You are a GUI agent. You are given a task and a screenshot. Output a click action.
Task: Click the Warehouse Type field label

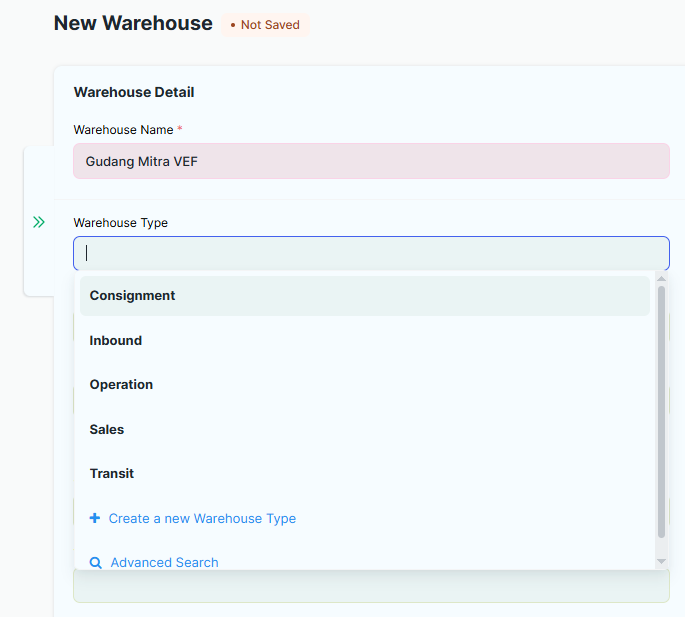pyautogui.click(x=121, y=223)
